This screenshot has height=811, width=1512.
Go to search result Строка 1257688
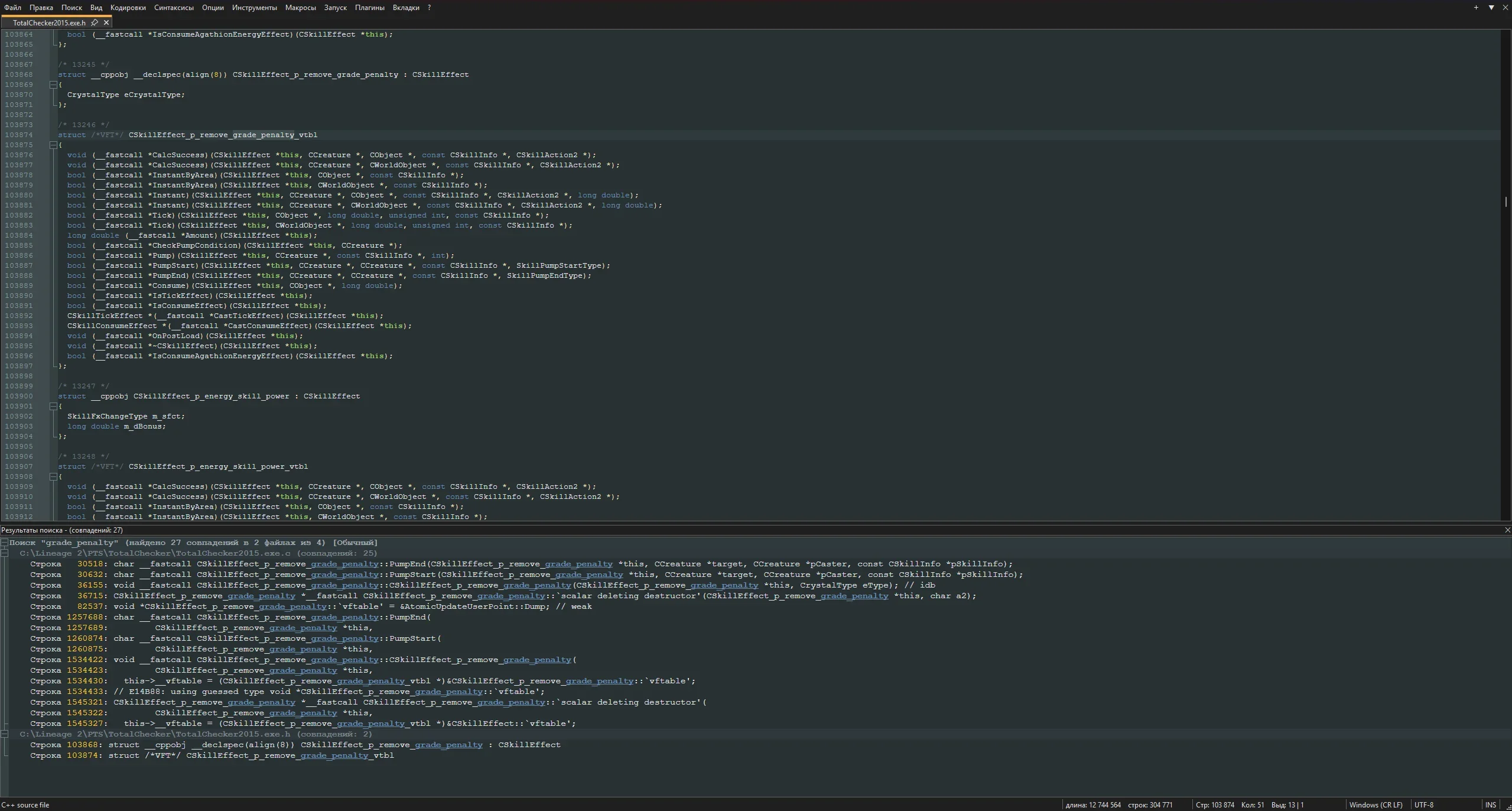pyautogui.click(x=230, y=617)
